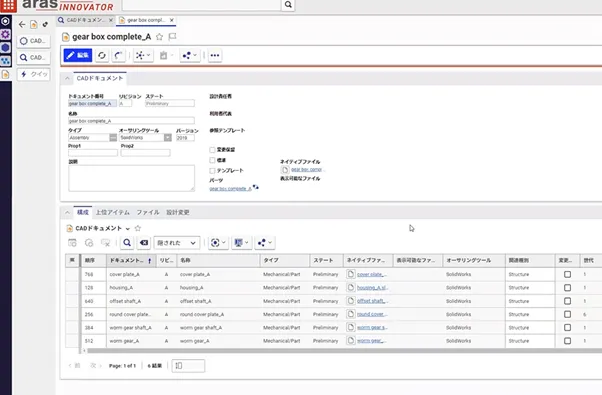The height and width of the screenshot is (395, 602).
Task: Toggle the checkbox in offset shaft_A row
Action: [x=567, y=301]
